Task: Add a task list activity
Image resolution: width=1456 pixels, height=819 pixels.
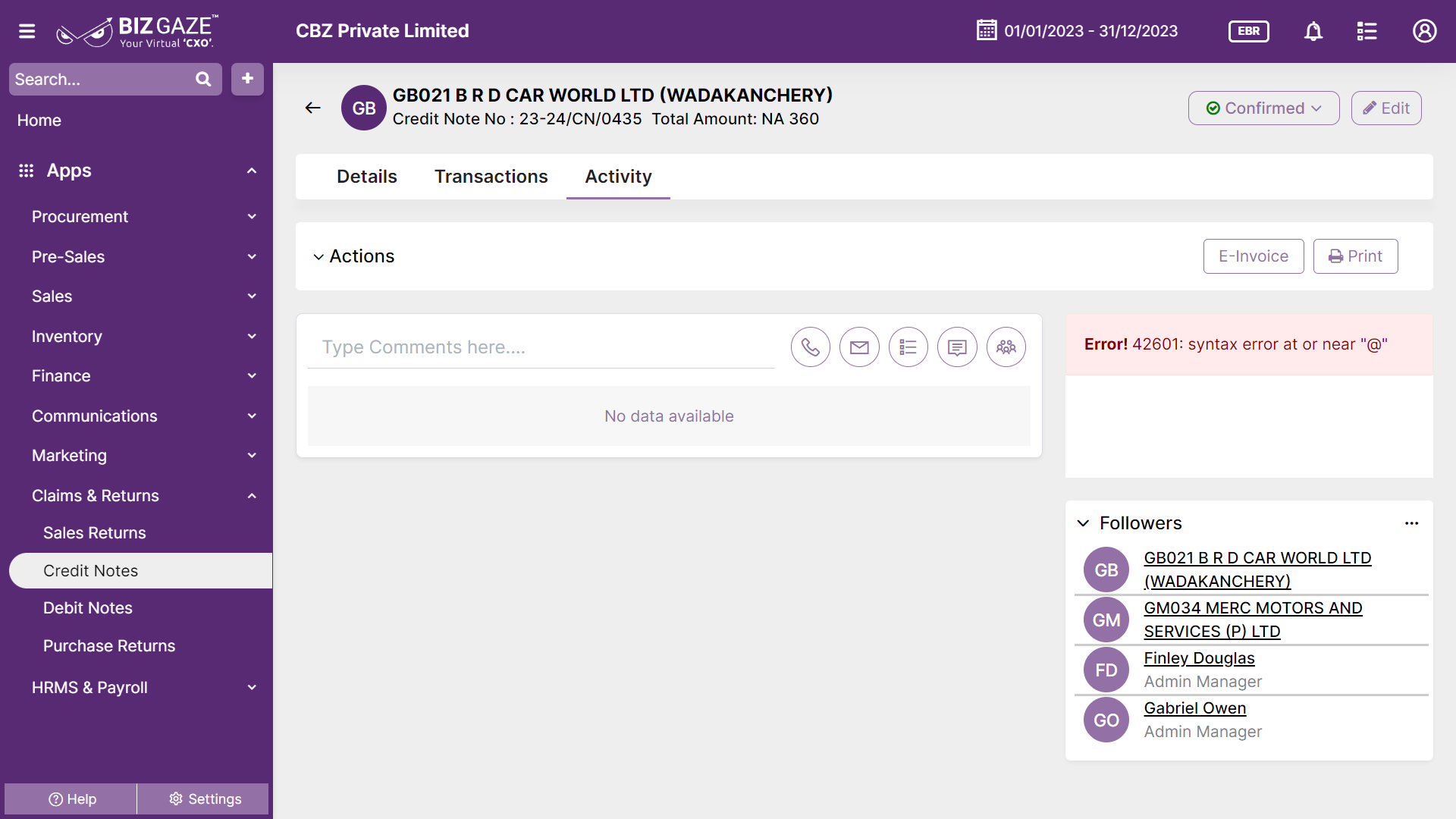Action: pos(908,347)
